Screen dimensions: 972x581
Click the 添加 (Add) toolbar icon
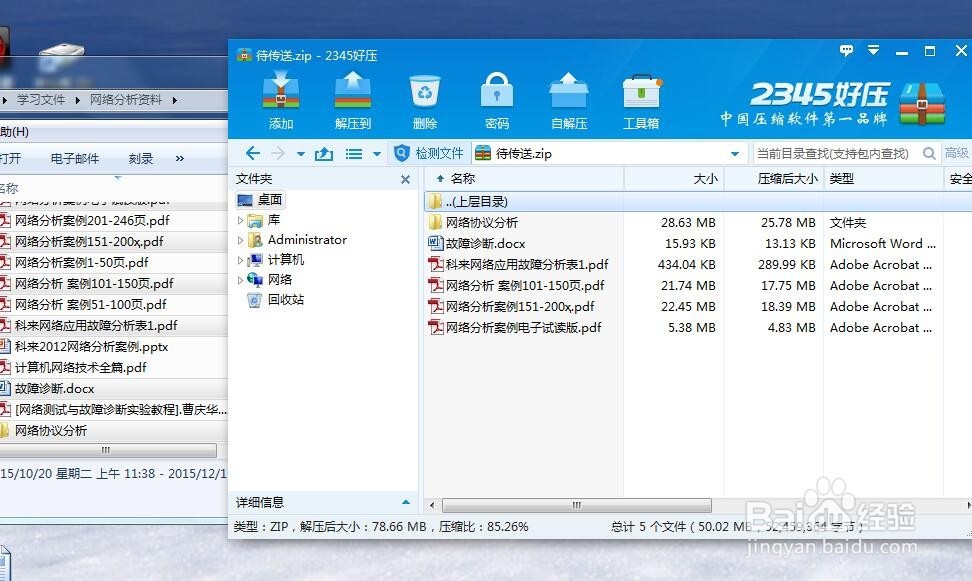(281, 100)
